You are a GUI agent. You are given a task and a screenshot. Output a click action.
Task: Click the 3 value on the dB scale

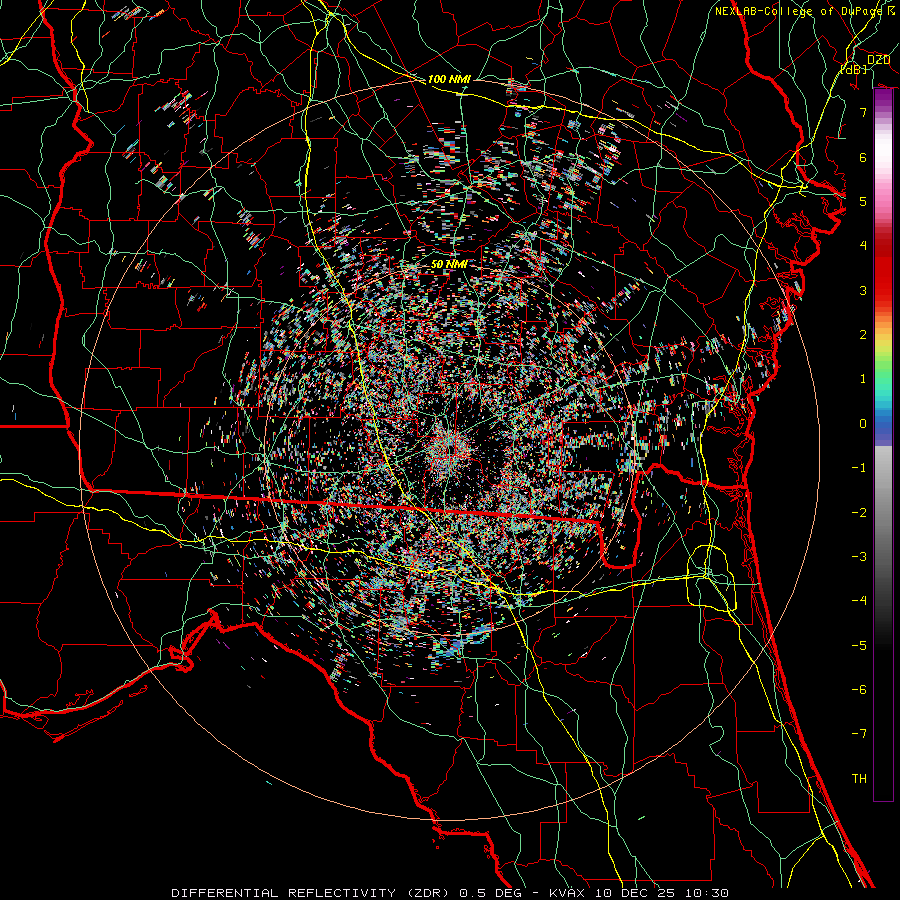pyautogui.click(x=863, y=290)
